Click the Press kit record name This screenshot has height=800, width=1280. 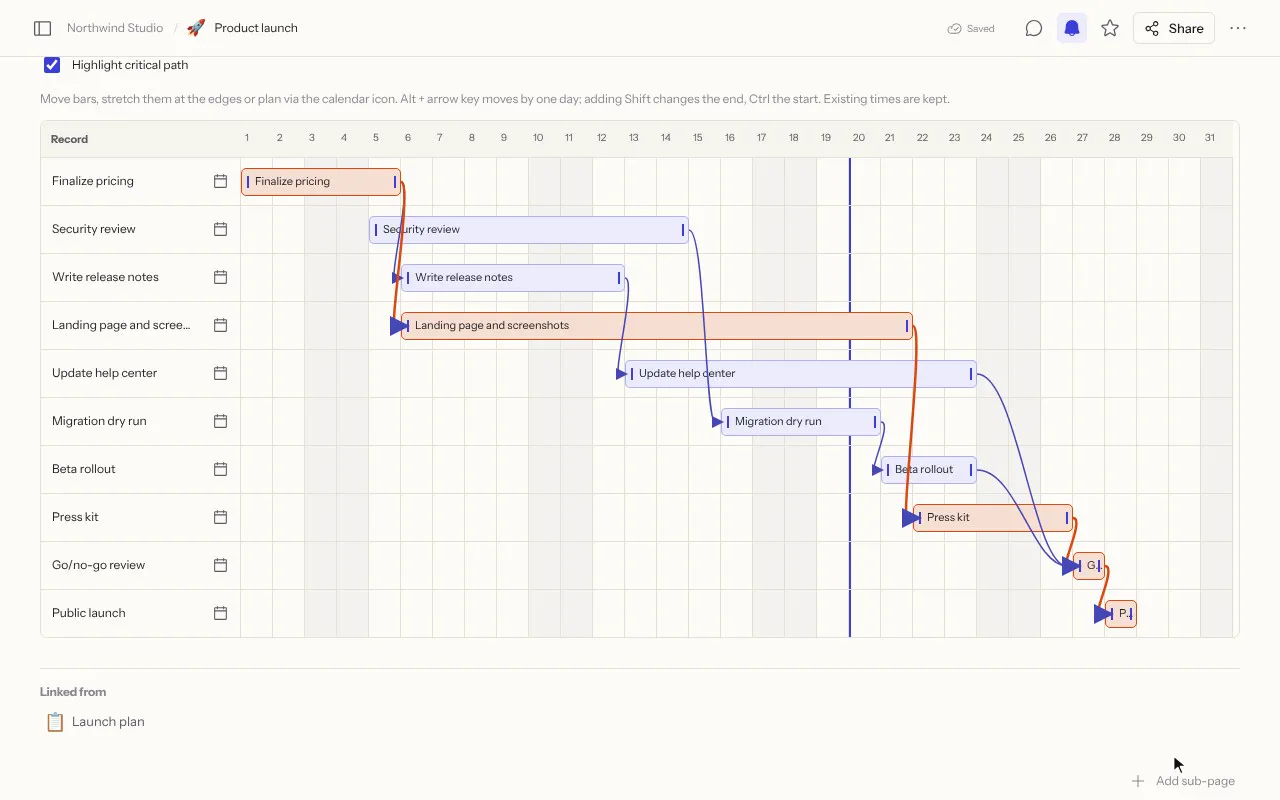tap(75, 517)
